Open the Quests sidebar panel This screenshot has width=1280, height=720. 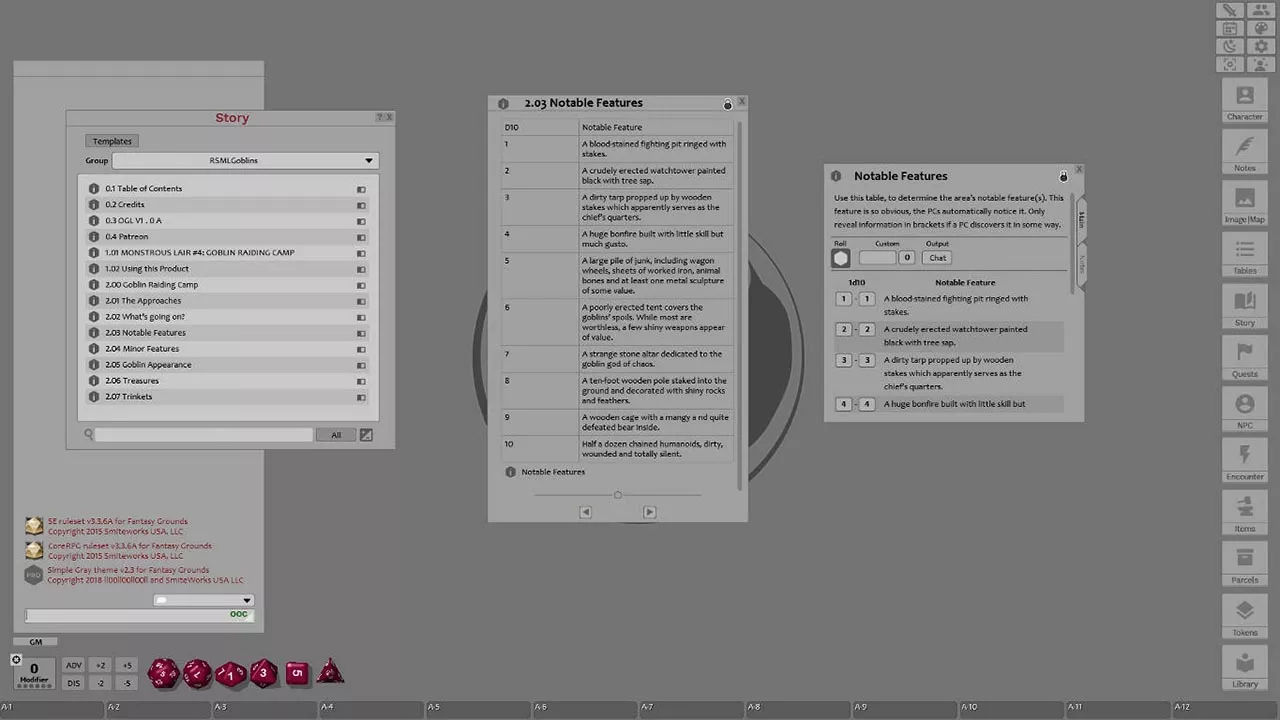(1244, 358)
